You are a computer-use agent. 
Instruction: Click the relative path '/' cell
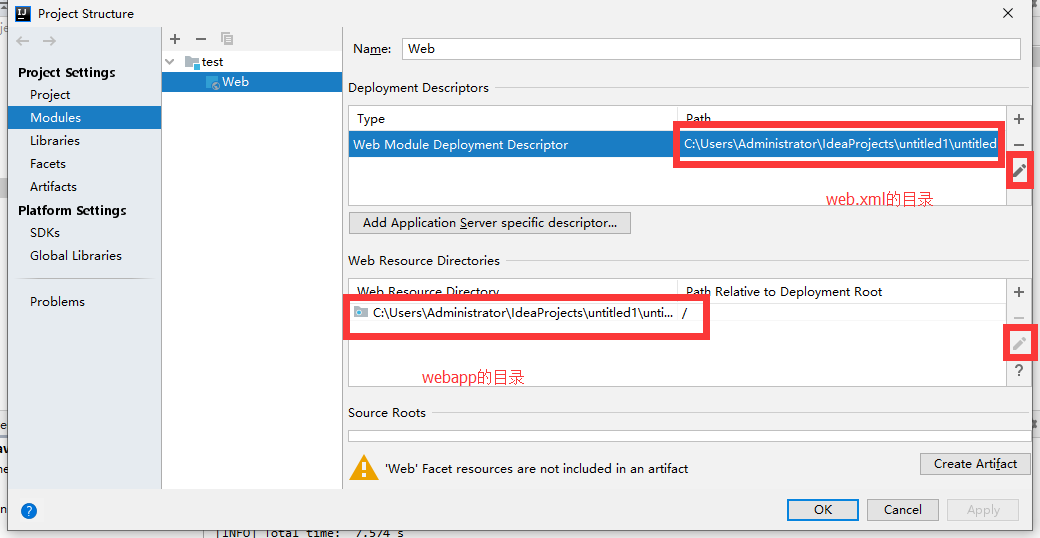[x=841, y=312]
